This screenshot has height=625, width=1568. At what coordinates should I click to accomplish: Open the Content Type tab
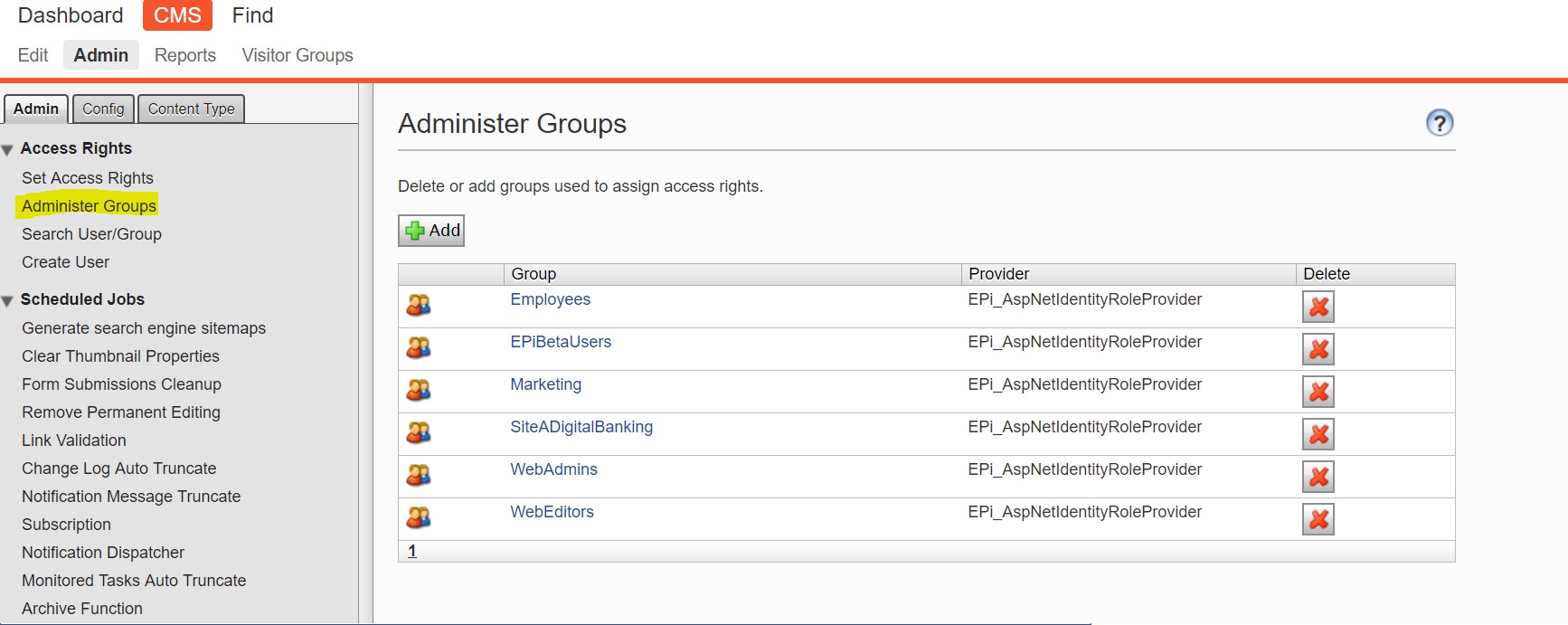(191, 109)
